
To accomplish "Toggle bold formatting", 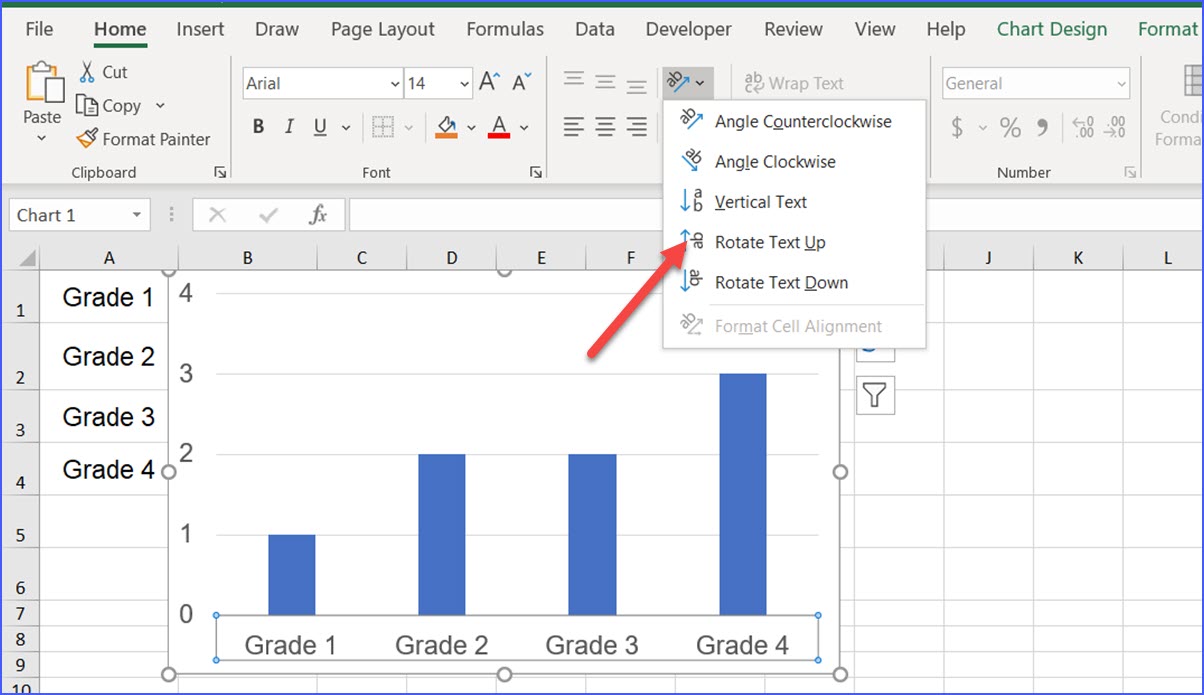I will tap(258, 126).
